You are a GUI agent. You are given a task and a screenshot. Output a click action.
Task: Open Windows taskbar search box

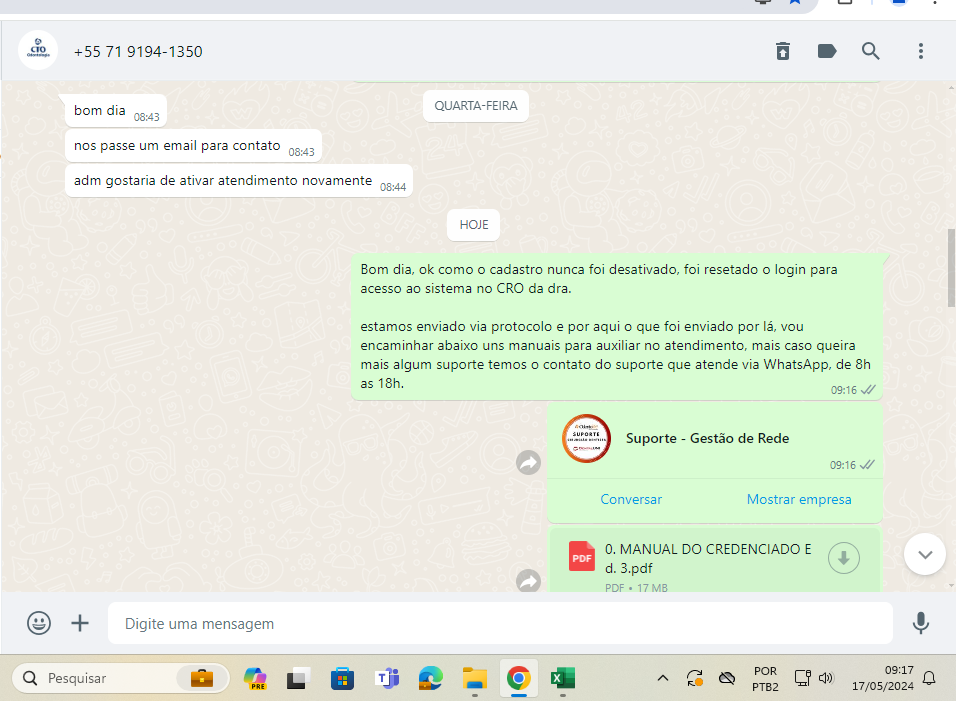coord(121,678)
